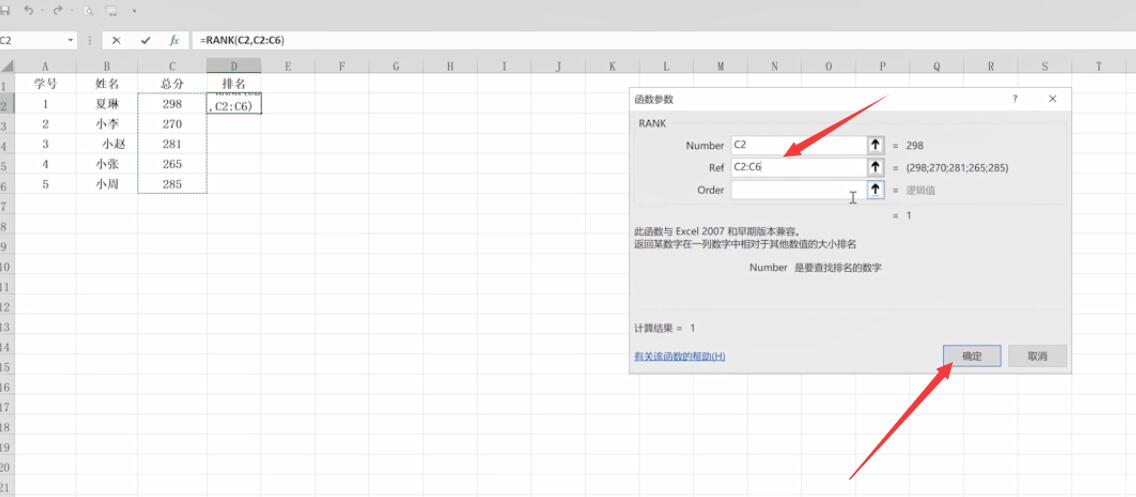Click the Redo arrow icon
1136x497 pixels.
(58, 11)
